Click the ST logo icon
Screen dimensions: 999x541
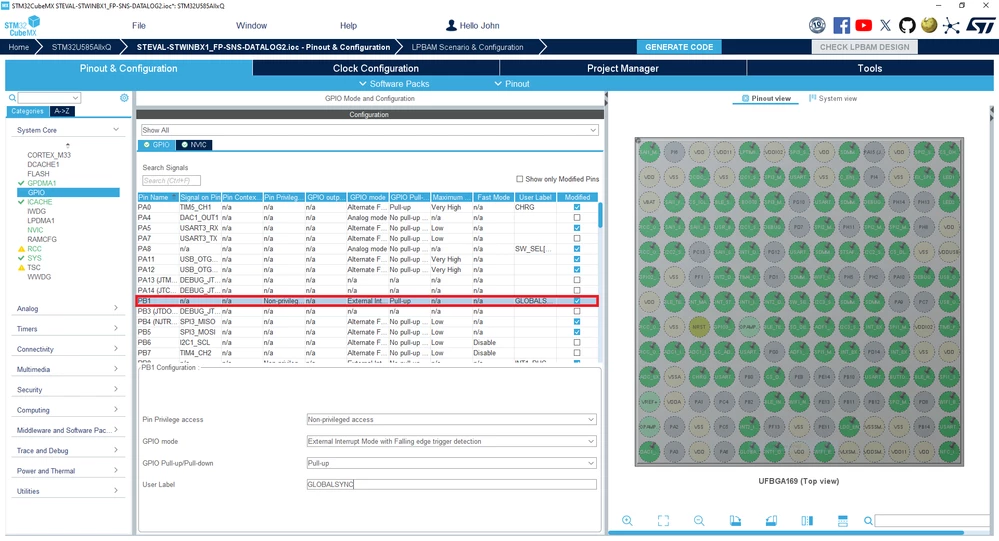981,25
